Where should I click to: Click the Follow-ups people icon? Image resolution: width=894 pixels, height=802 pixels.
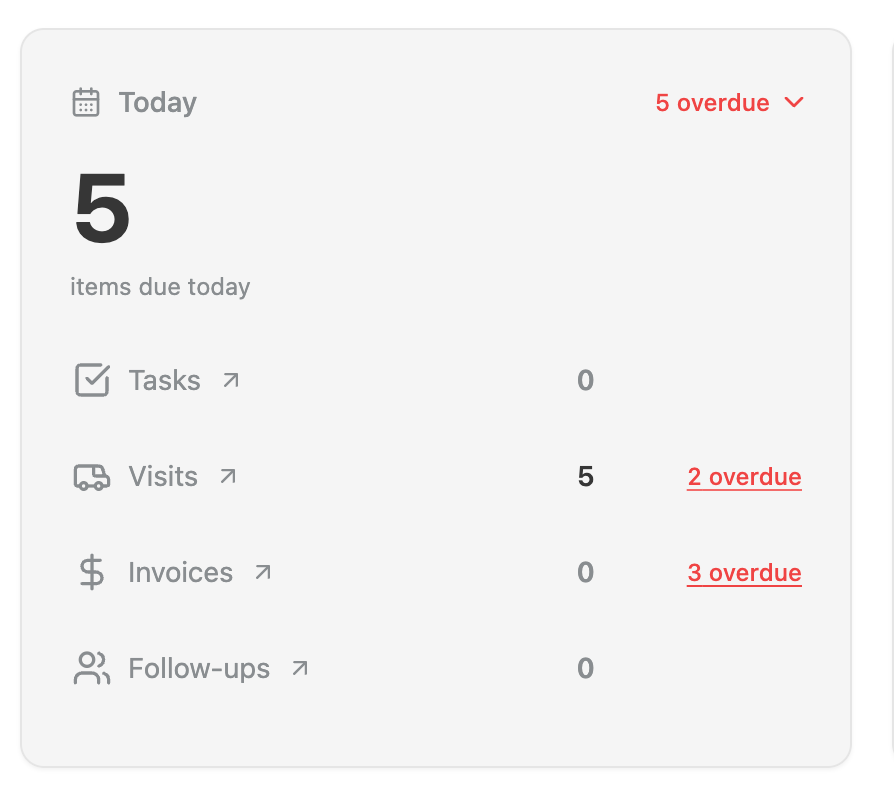92,668
